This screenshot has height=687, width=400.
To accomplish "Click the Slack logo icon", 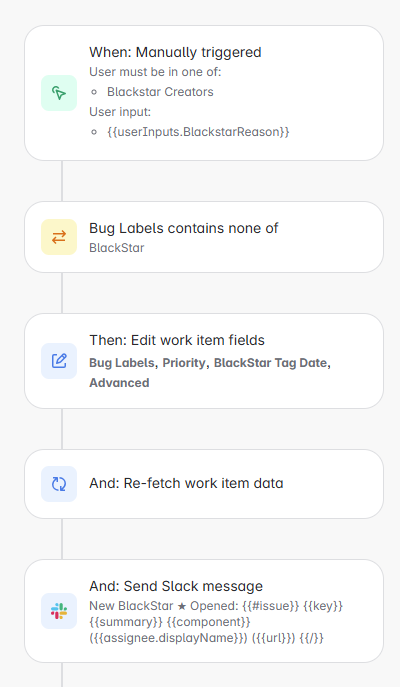I will (x=59, y=611).
